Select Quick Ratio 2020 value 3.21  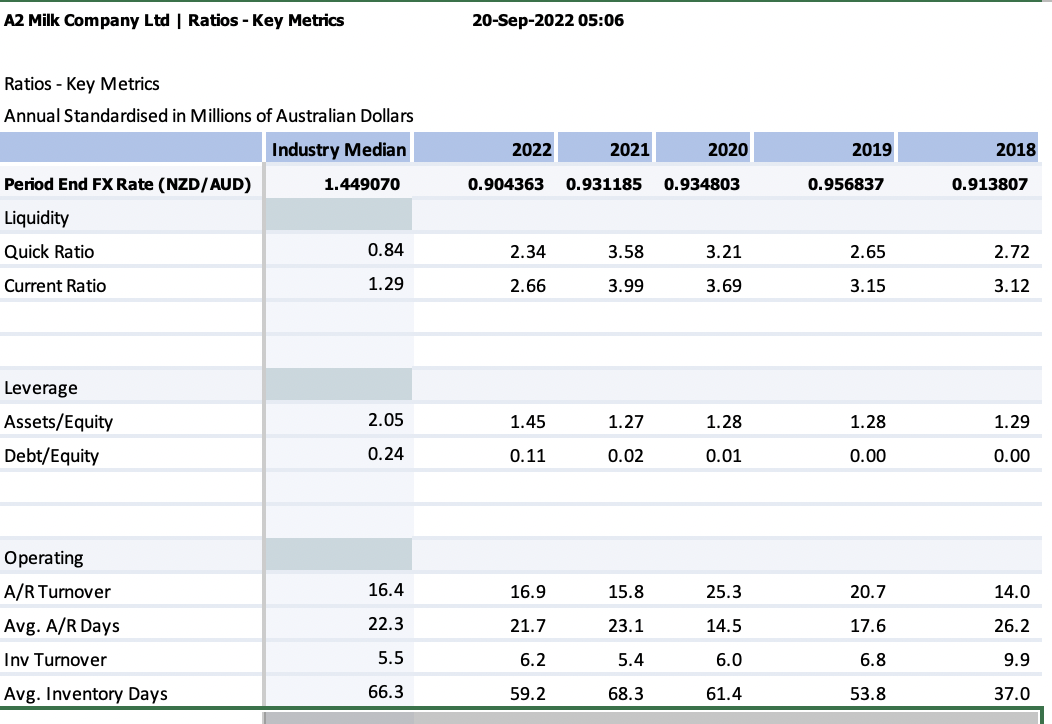coord(724,252)
